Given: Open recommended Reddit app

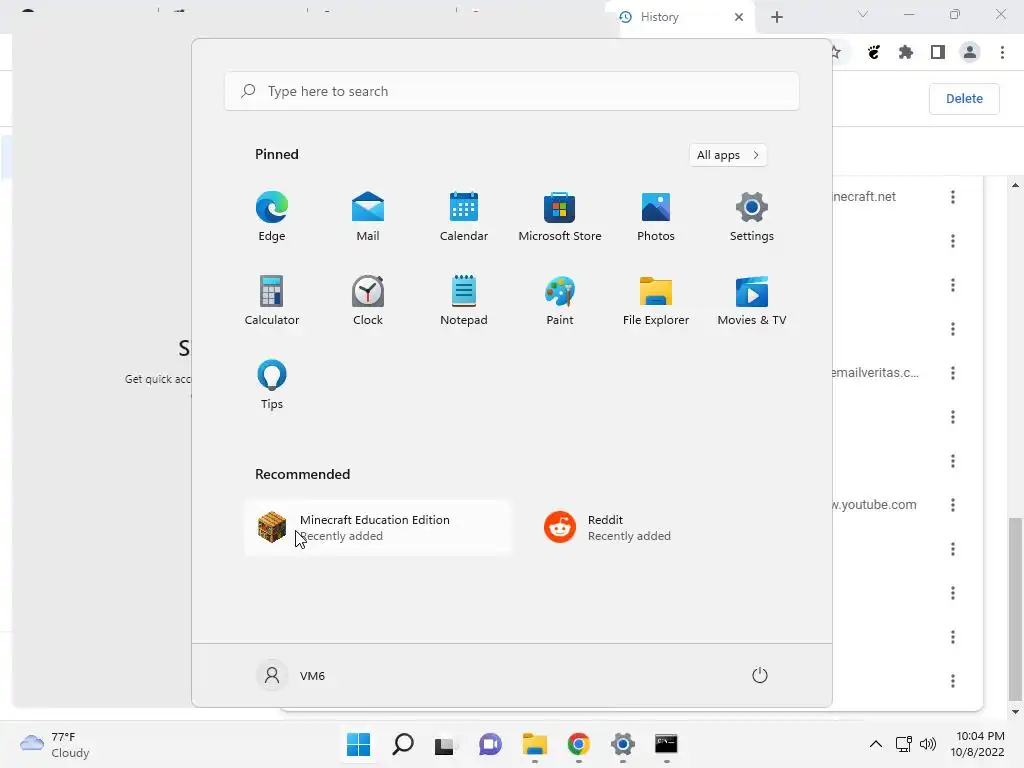Looking at the screenshot, I should [665, 528].
